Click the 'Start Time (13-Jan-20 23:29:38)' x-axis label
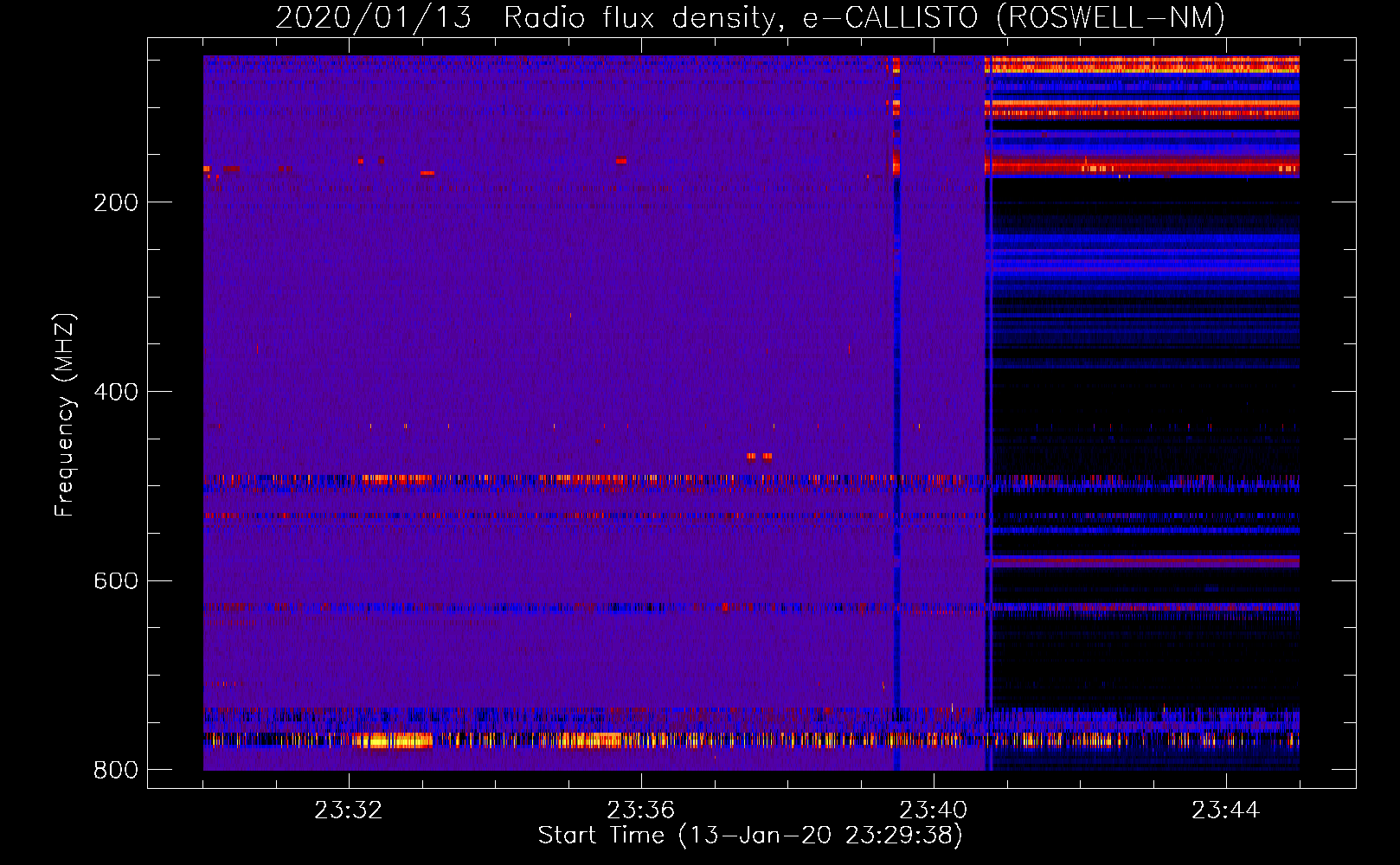 tap(750, 836)
